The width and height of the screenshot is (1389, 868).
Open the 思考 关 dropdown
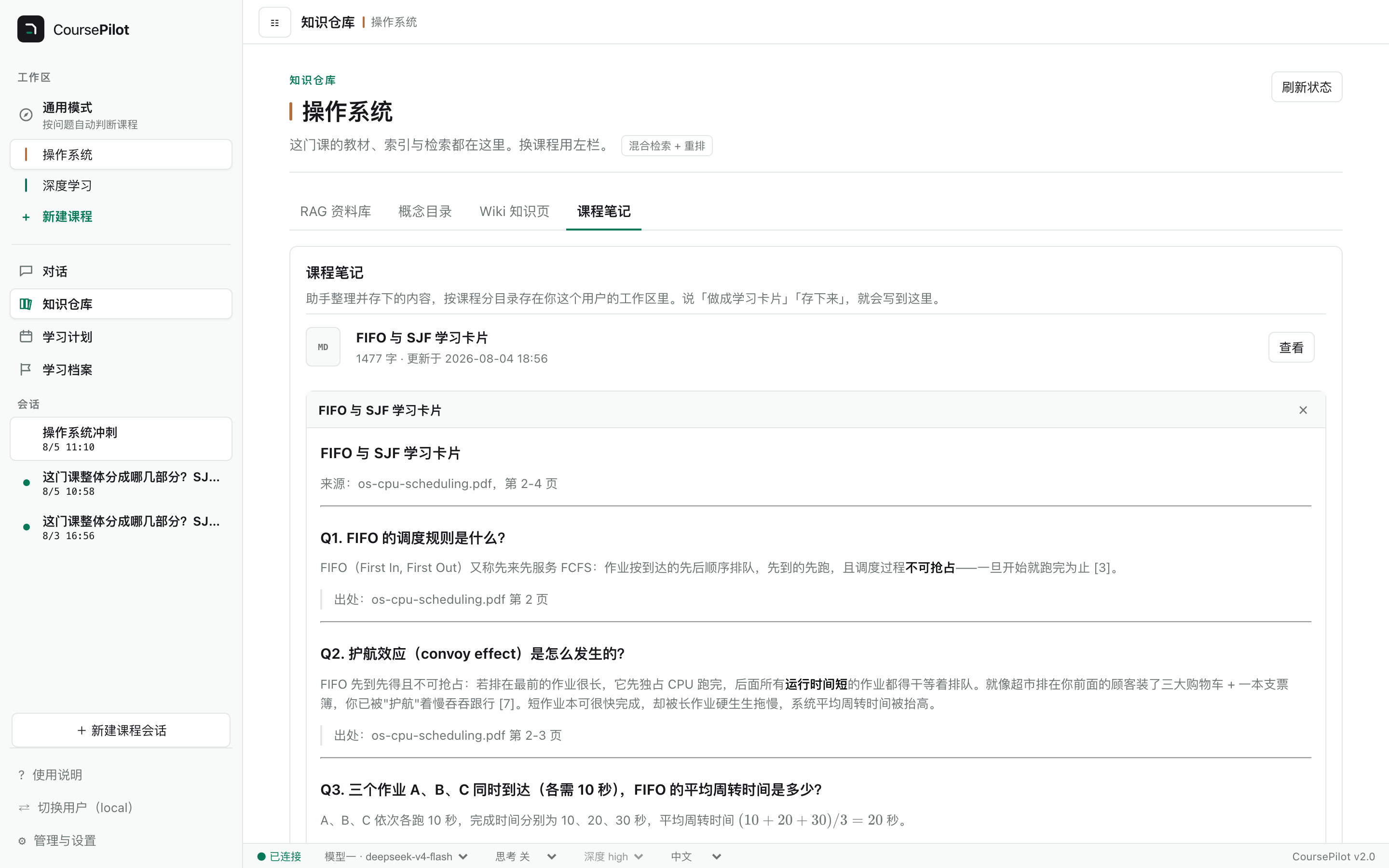525,856
